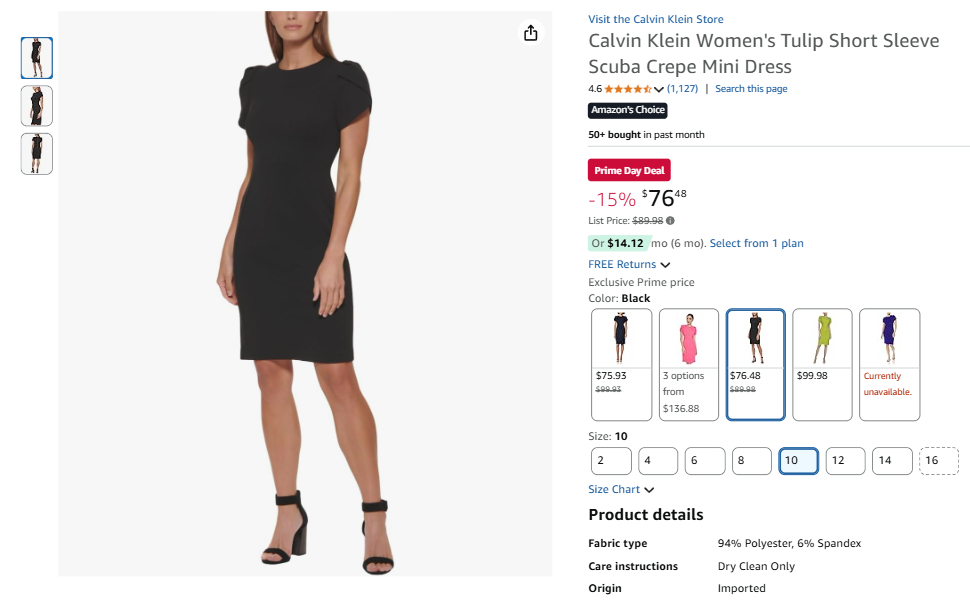
Task: Click Search this page link
Action: 751,89
